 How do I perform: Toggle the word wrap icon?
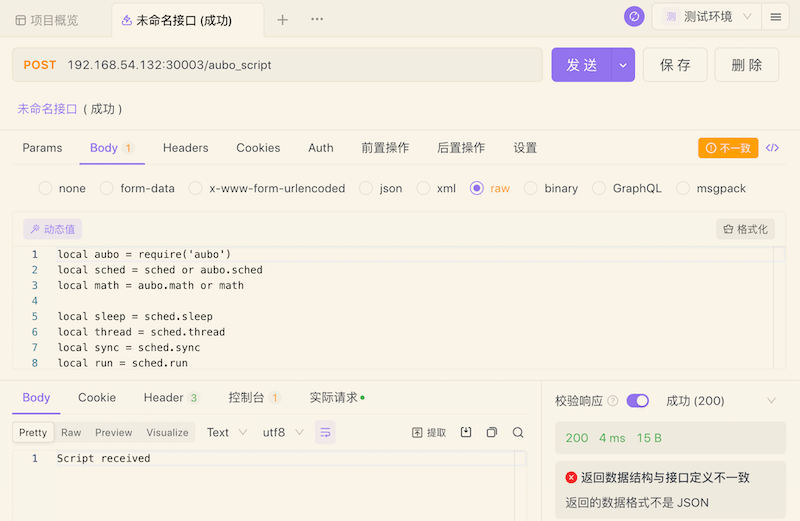point(325,433)
